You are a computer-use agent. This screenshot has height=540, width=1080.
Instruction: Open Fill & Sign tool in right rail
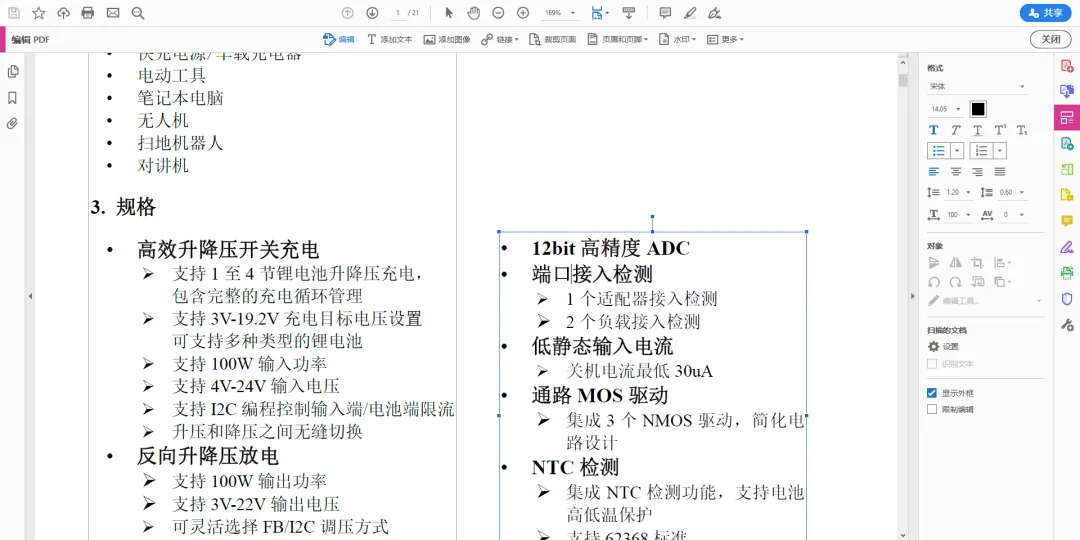[1067, 247]
